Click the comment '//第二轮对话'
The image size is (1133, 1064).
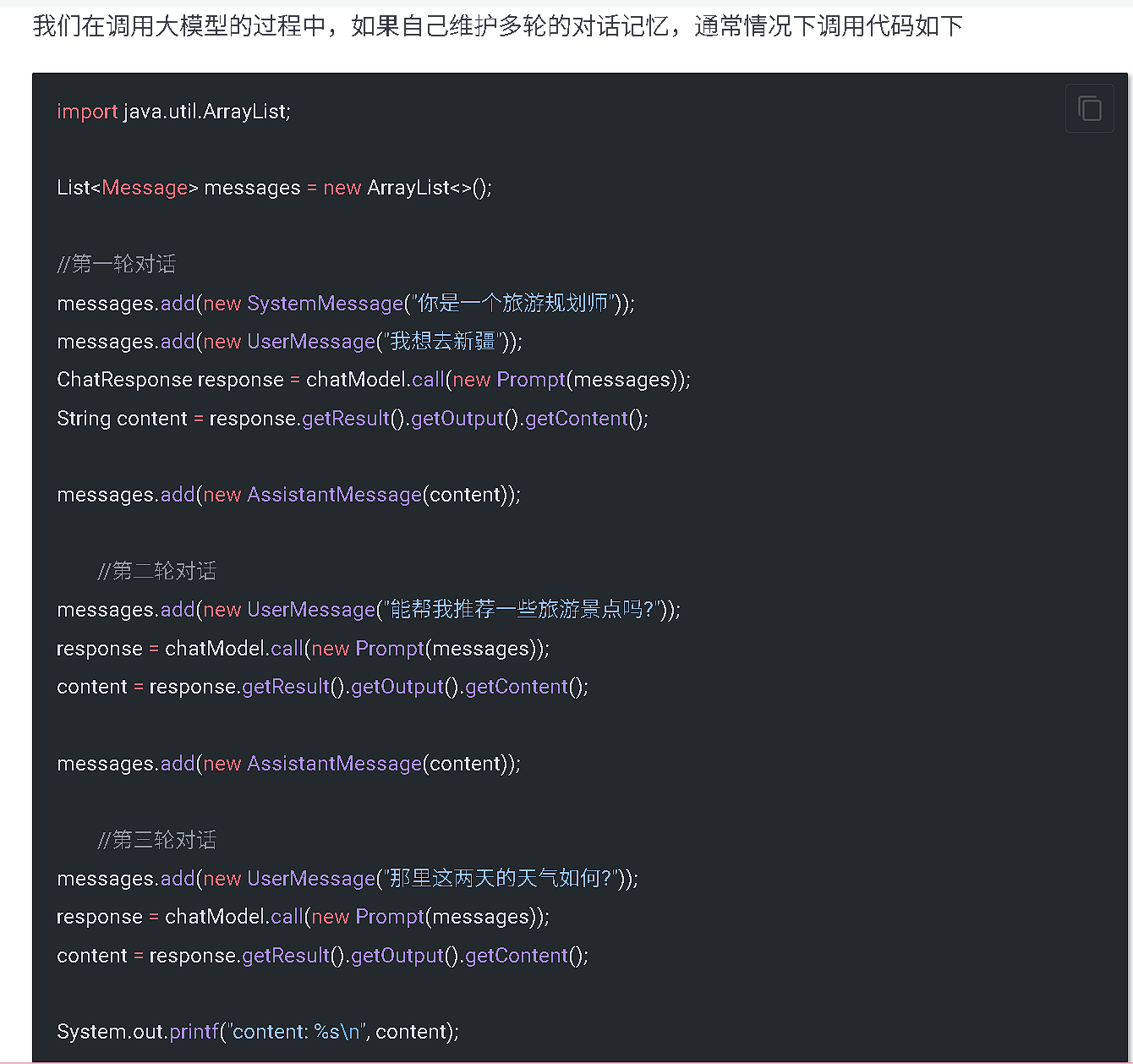tap(157, 571)
